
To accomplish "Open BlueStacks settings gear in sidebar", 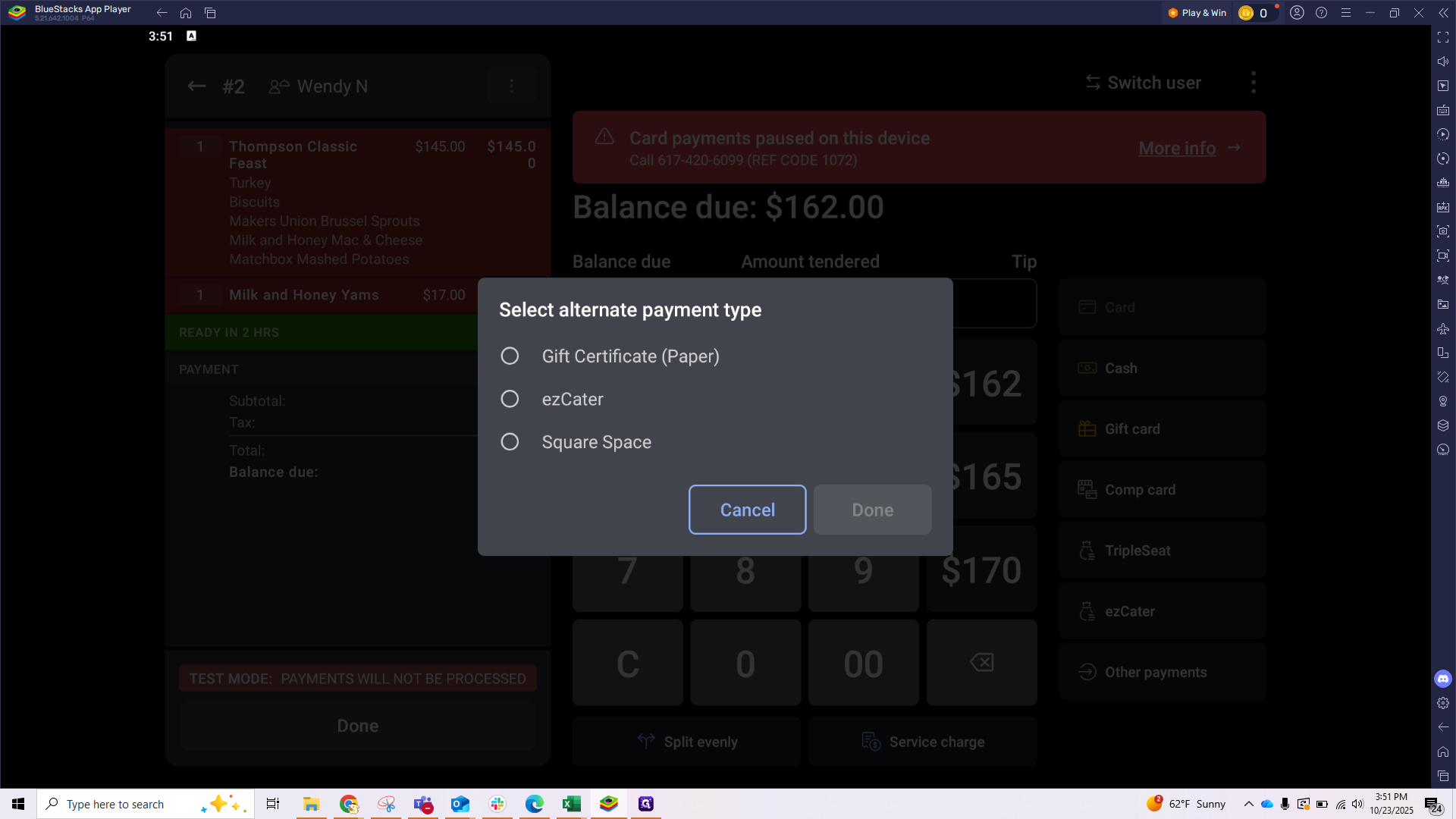I will [1443, 703].
